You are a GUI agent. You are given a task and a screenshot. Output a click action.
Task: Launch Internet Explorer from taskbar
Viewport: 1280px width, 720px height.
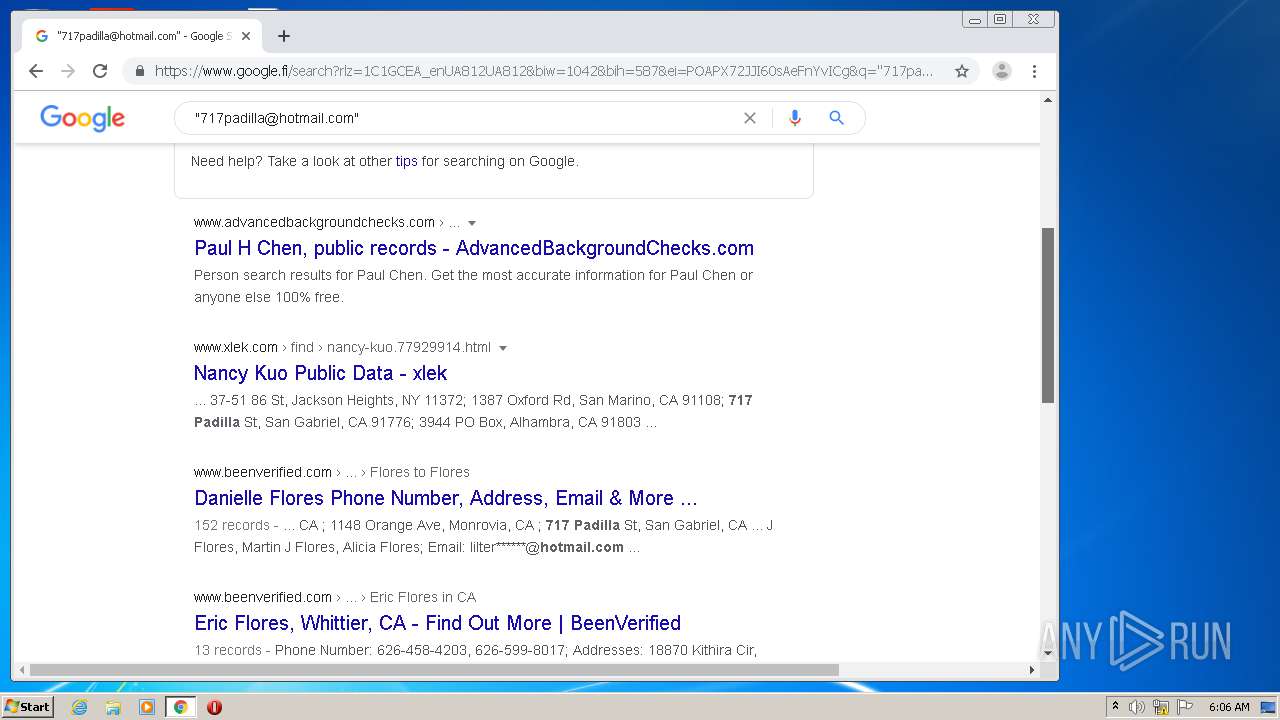coord(79,707)
